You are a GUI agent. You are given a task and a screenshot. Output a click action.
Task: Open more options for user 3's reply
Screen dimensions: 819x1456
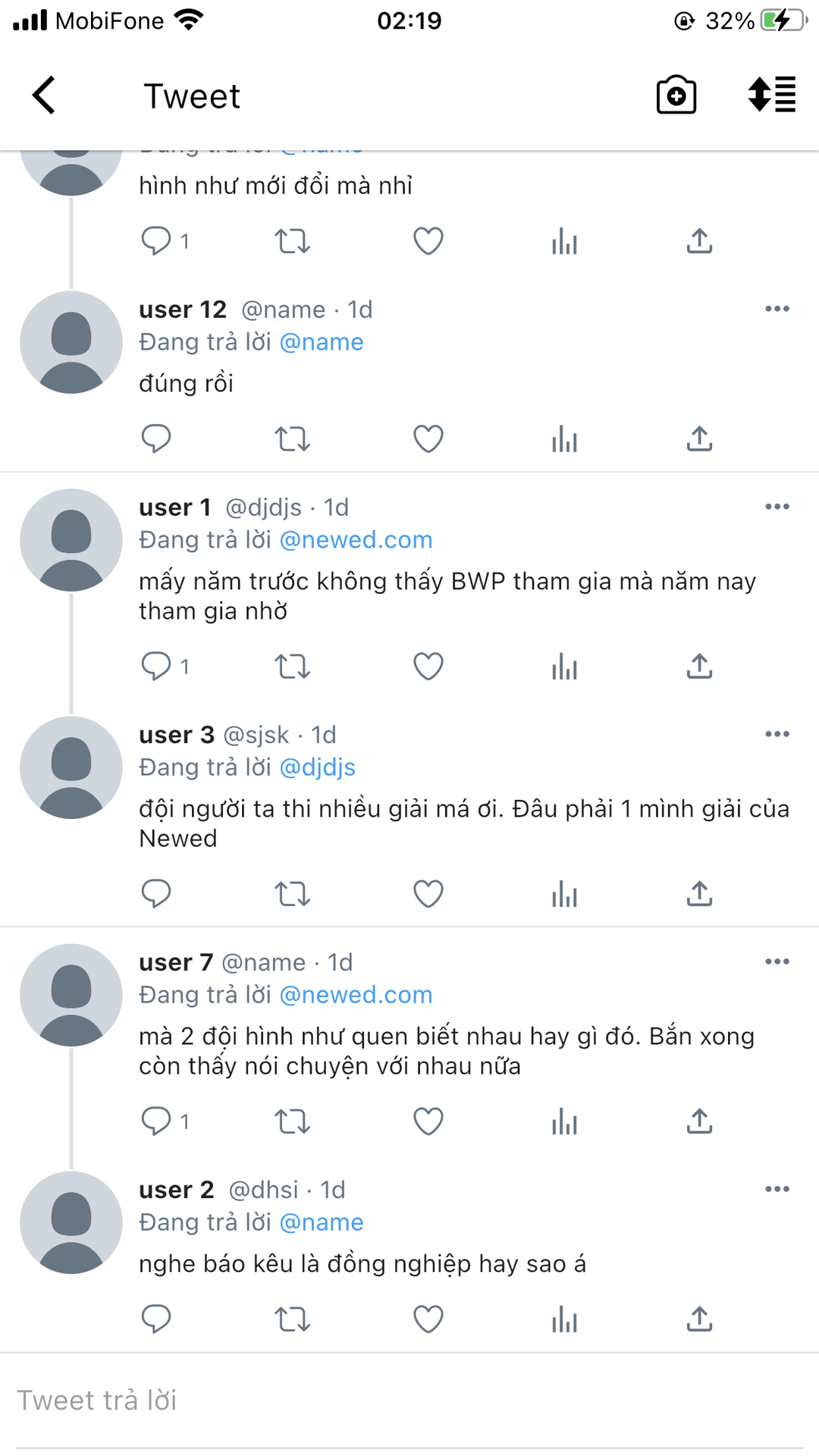[777, 734]
